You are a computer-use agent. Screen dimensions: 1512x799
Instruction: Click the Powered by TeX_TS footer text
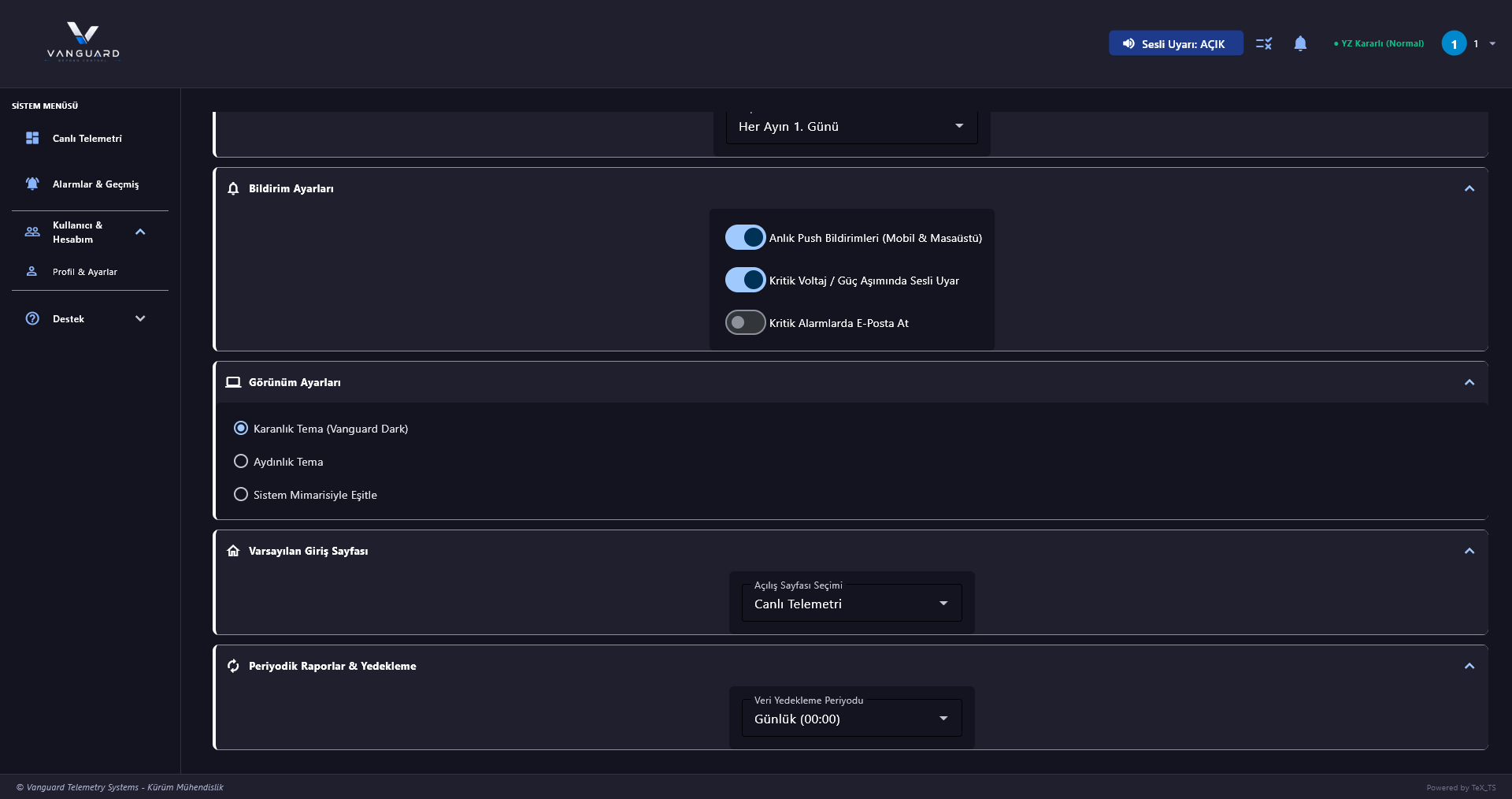point(1461,788)
